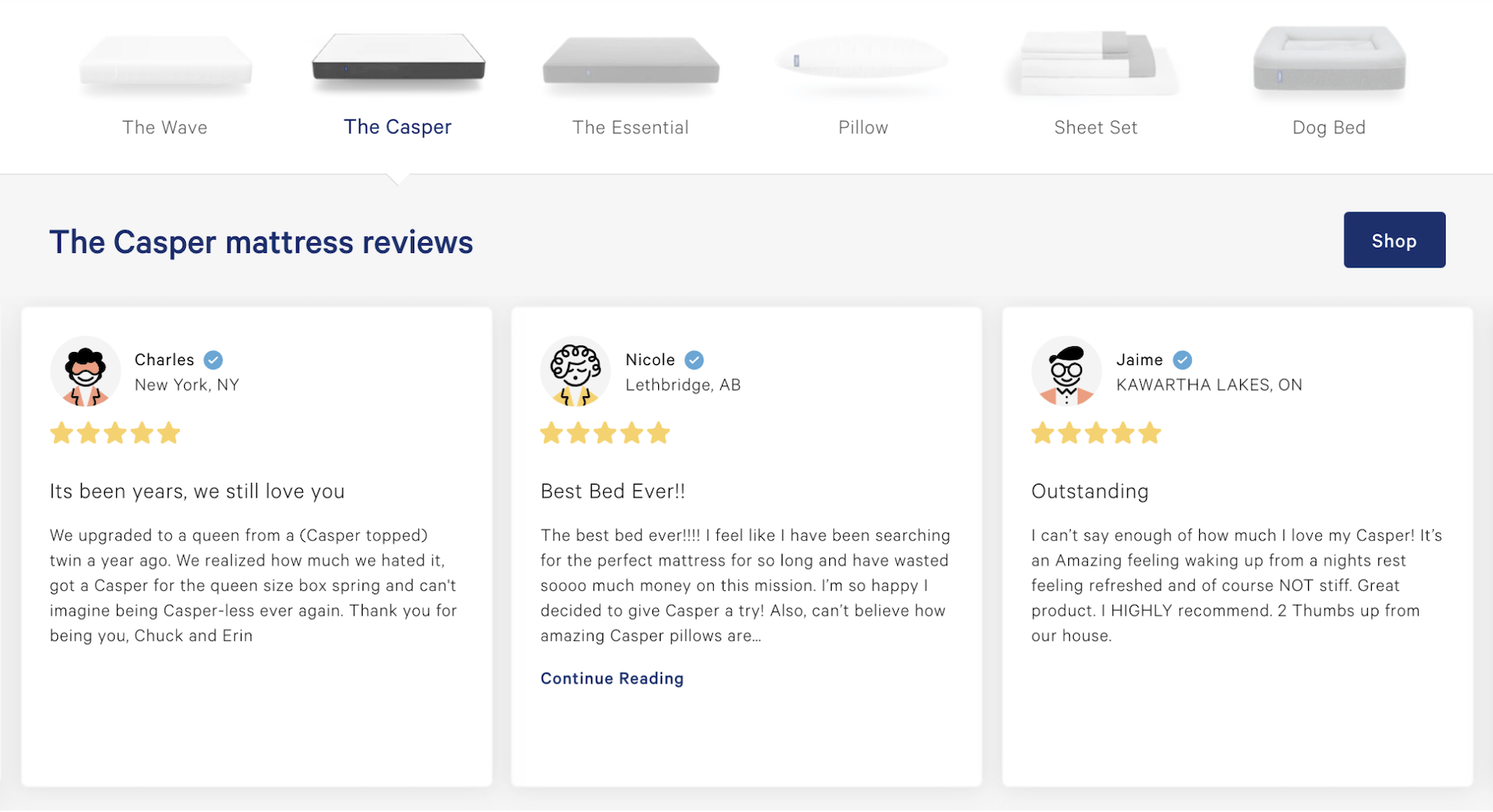This screenshot has height=812, width=1493.
Task: Click the star rating on Jaime's review
Action: pos(1095,433)
